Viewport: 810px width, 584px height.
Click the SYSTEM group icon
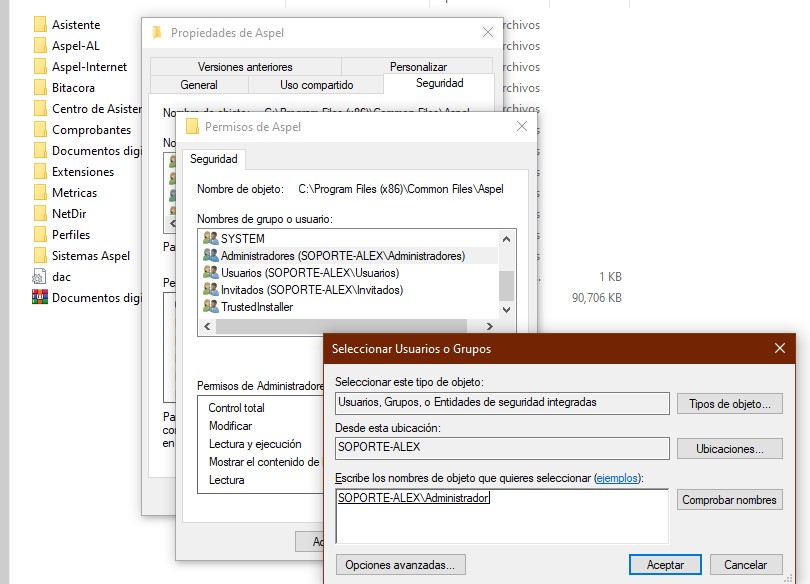(211, 238)
